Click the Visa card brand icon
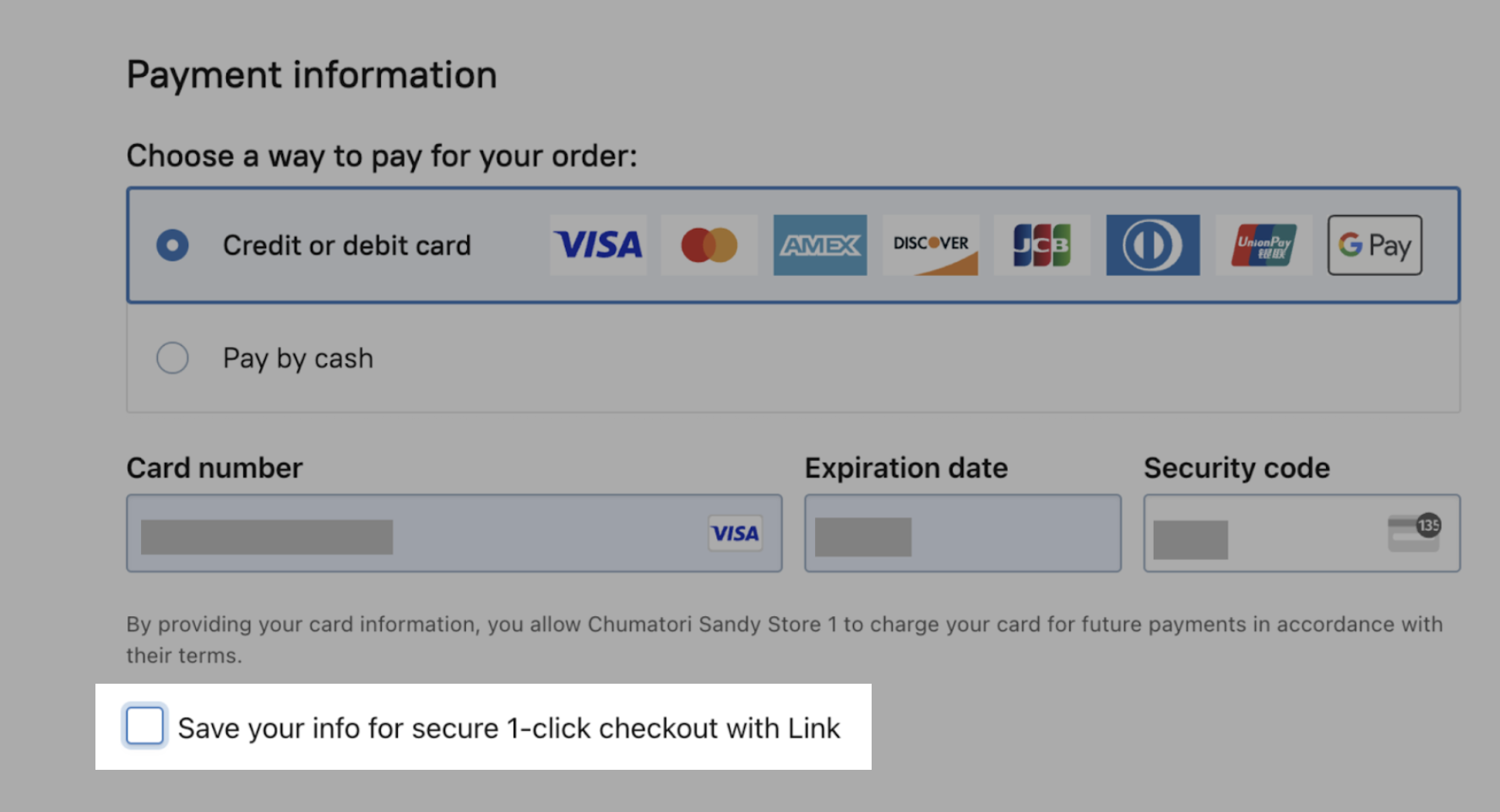The height and width of the screenshot is (812, 1500). click(598, 245)
